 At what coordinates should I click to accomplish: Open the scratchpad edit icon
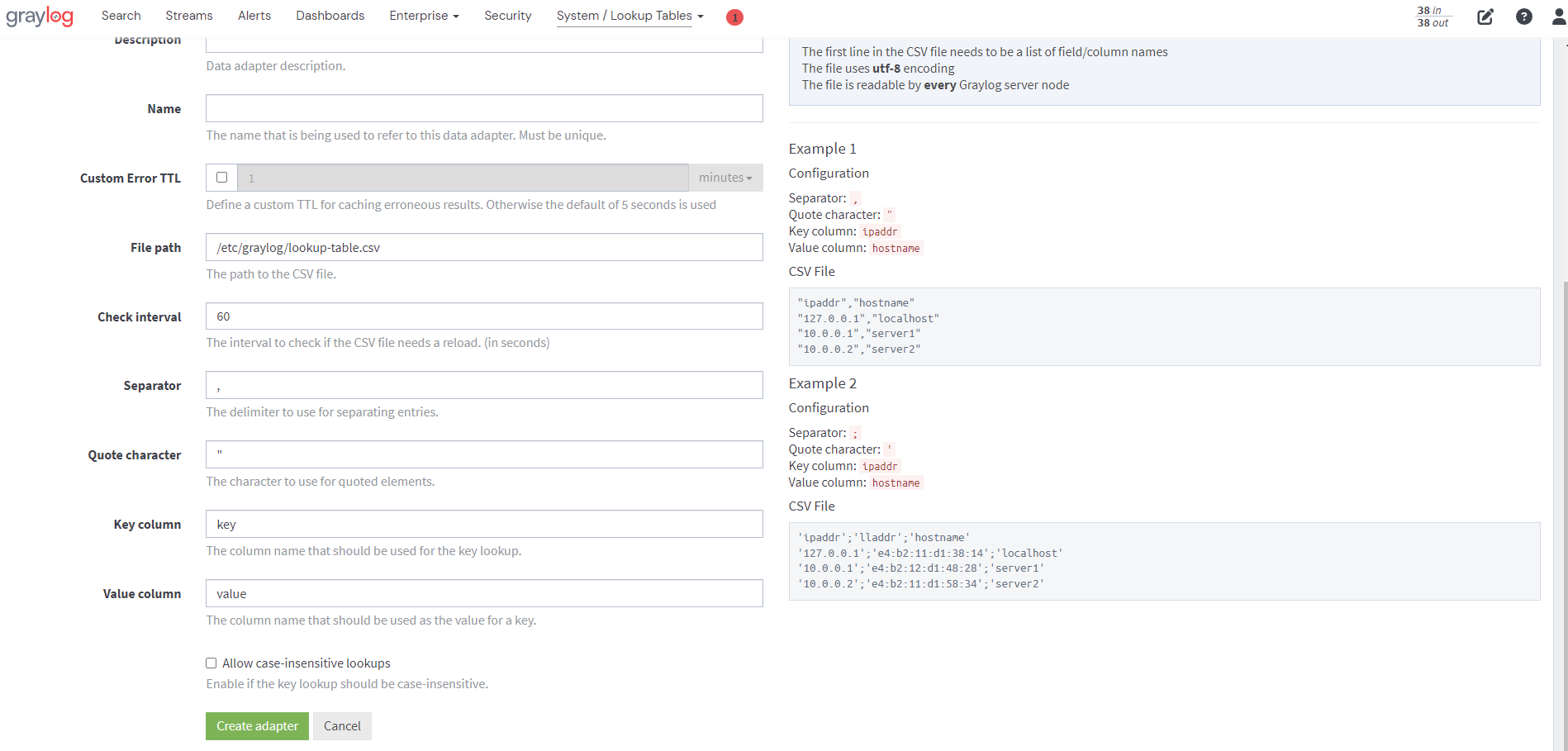tap(1485, 17)
